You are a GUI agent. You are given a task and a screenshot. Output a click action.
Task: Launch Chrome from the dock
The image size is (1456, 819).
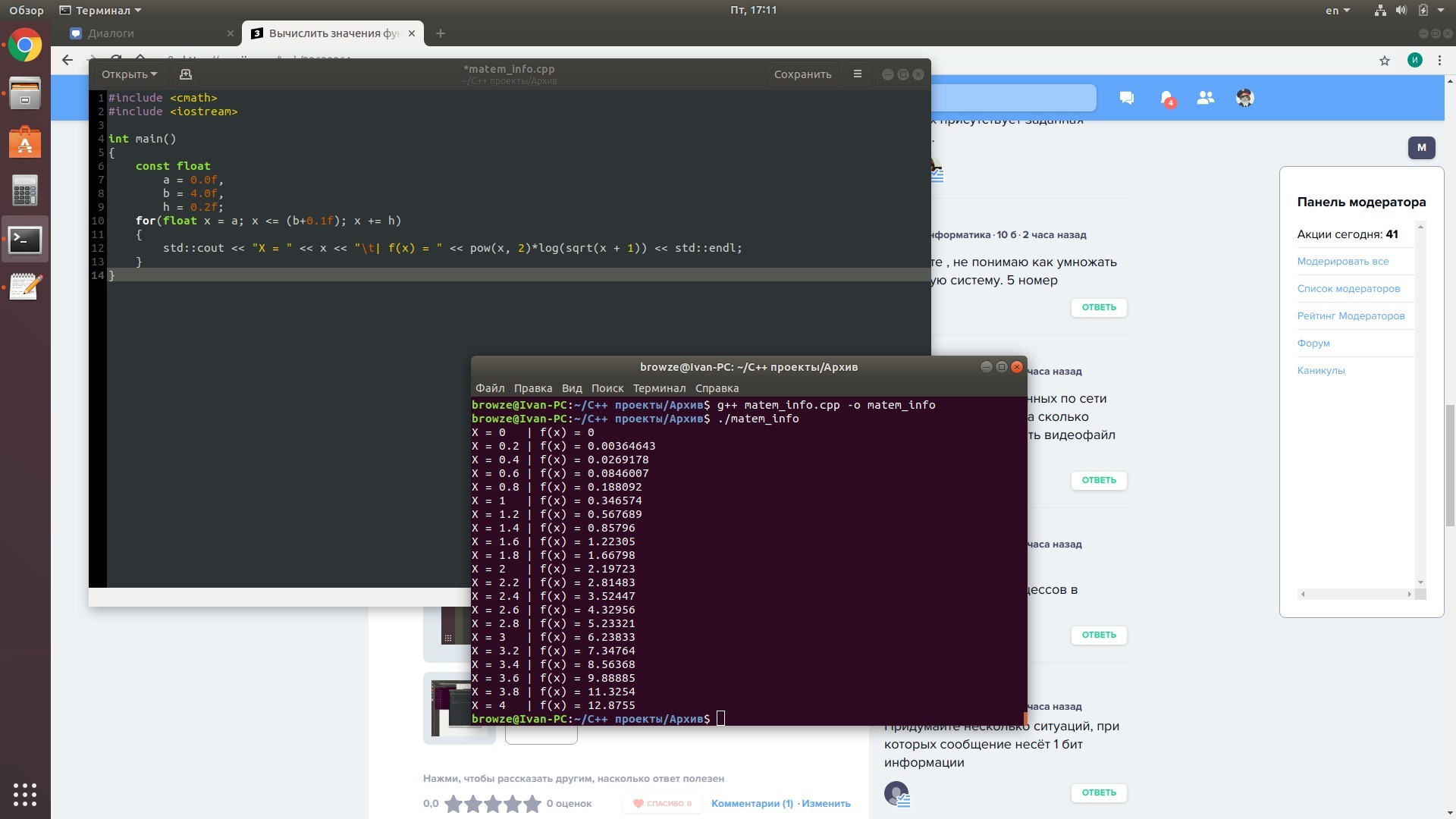coord(25,45)
